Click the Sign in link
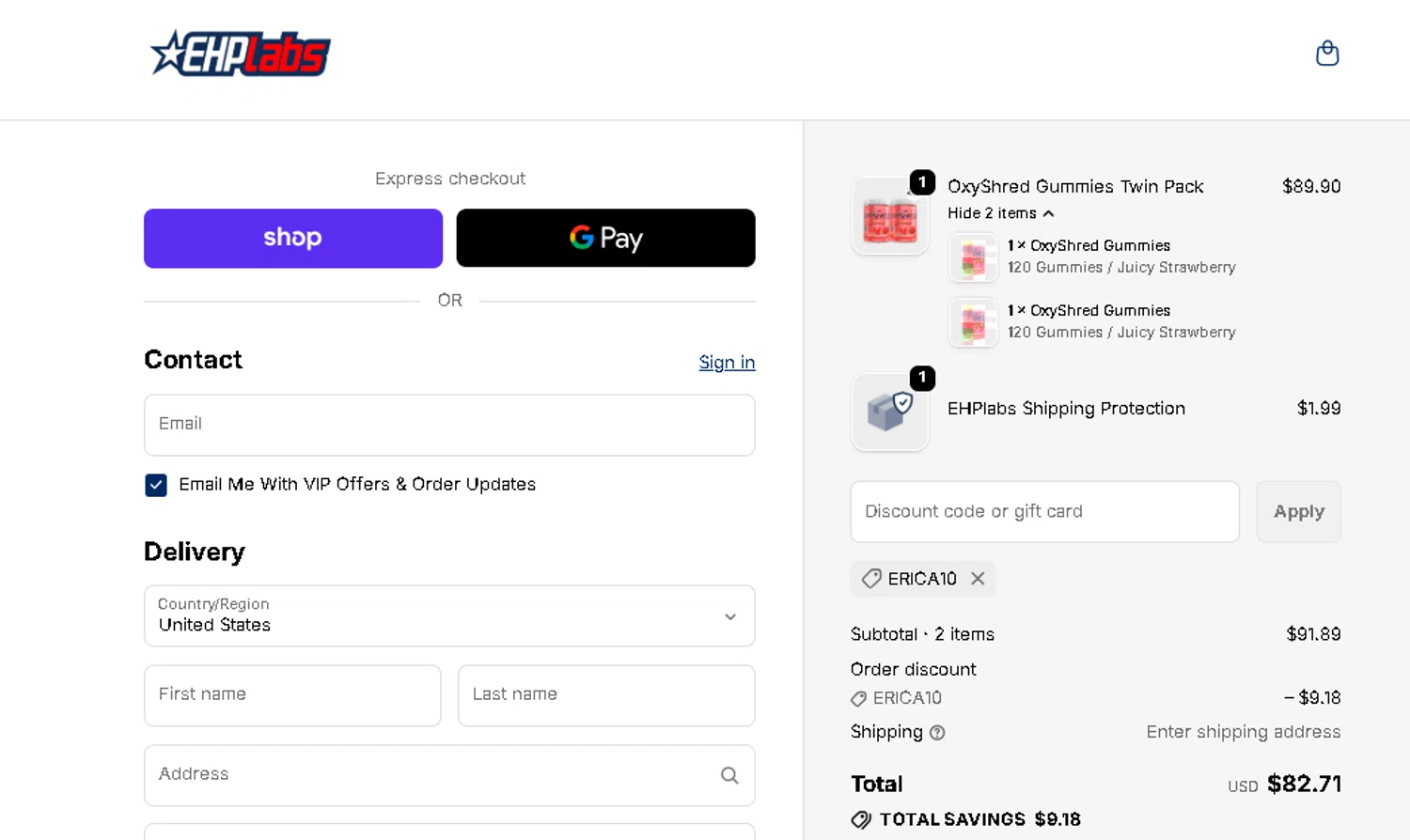This screenshot has width=1410, height=840. click(x=727, y=363)
